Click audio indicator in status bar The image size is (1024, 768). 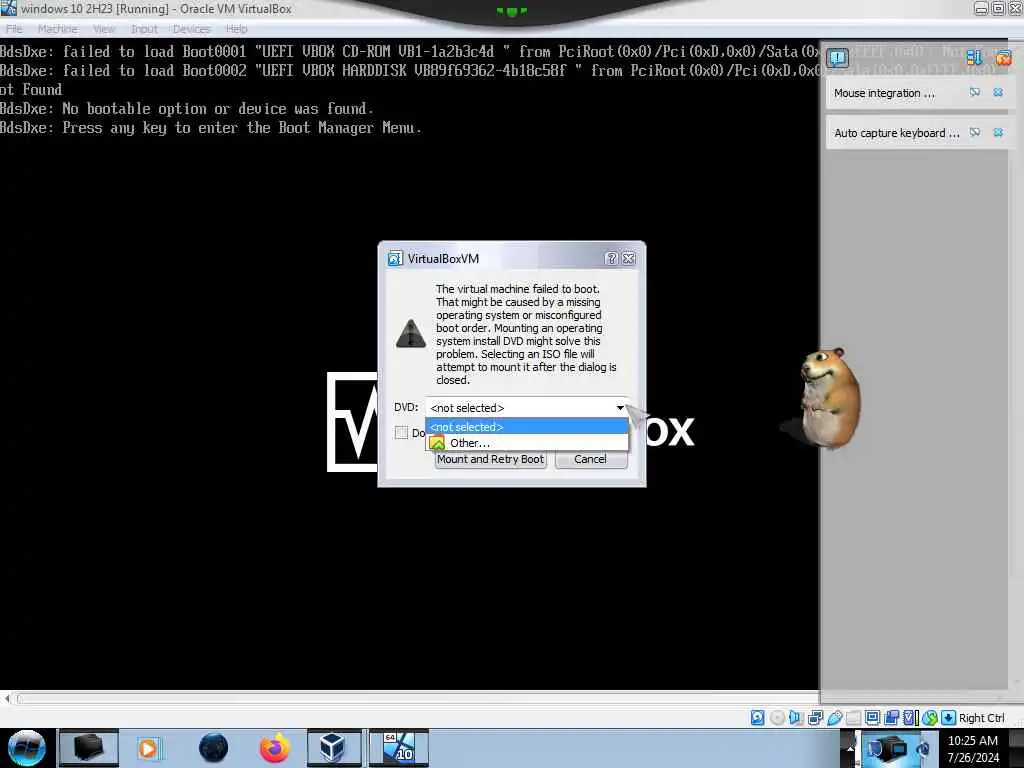(x=796, y=718)
